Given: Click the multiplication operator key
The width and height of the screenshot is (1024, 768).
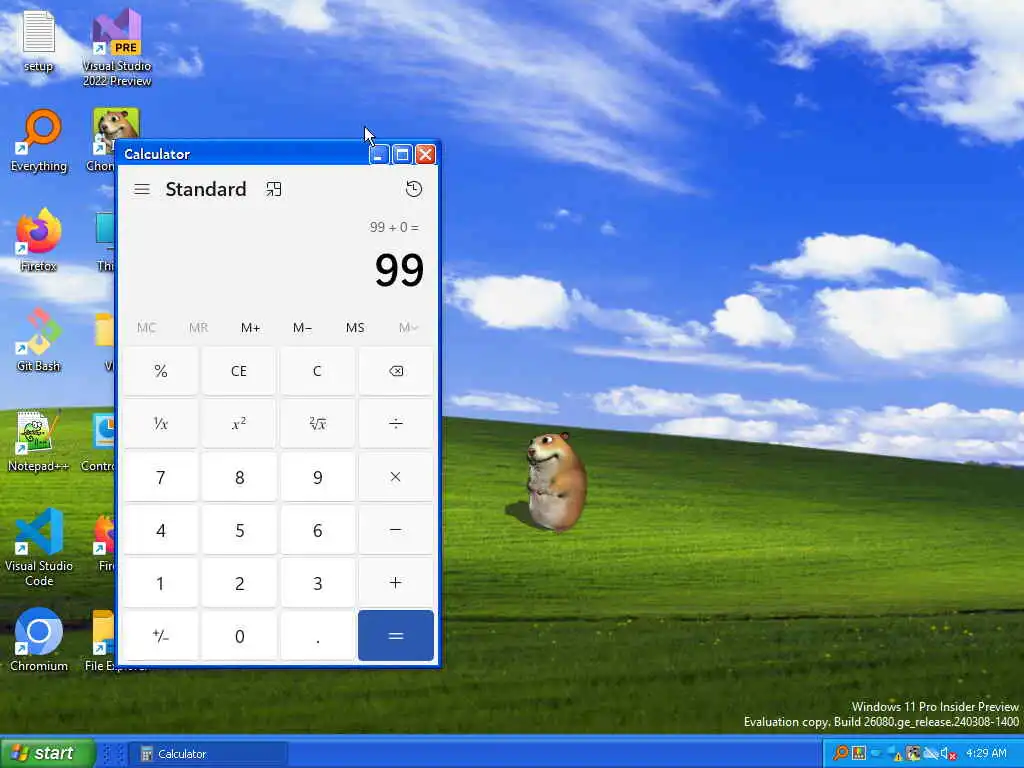Looking at the screenshot, I should [396, 477].
